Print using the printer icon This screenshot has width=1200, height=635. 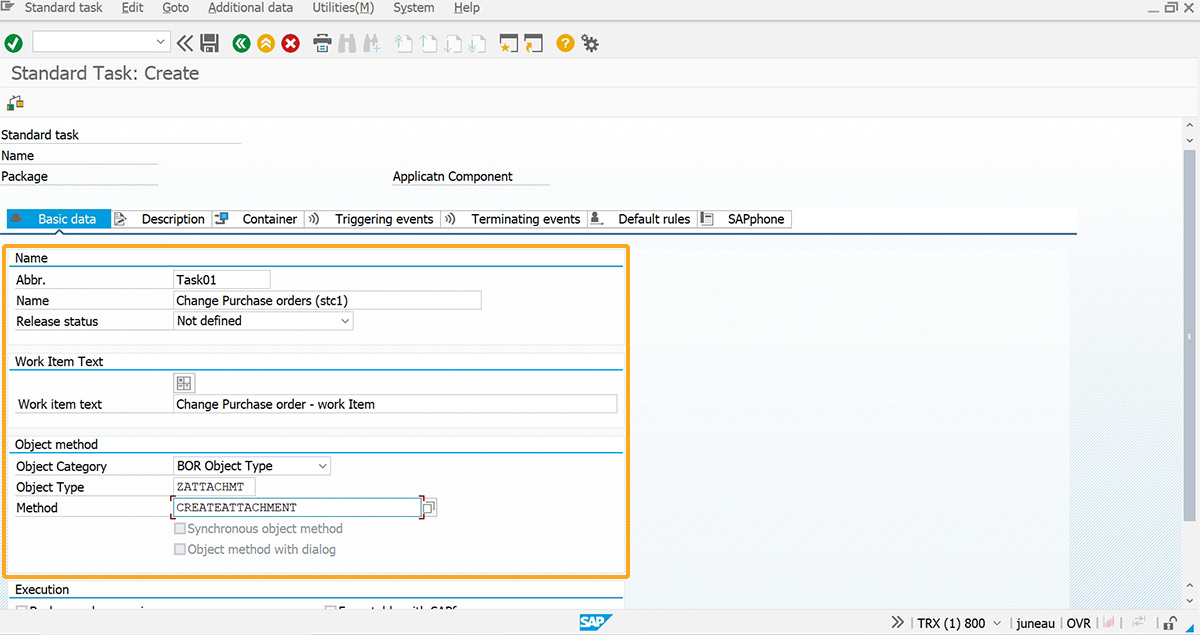click(x=323, y=43)
